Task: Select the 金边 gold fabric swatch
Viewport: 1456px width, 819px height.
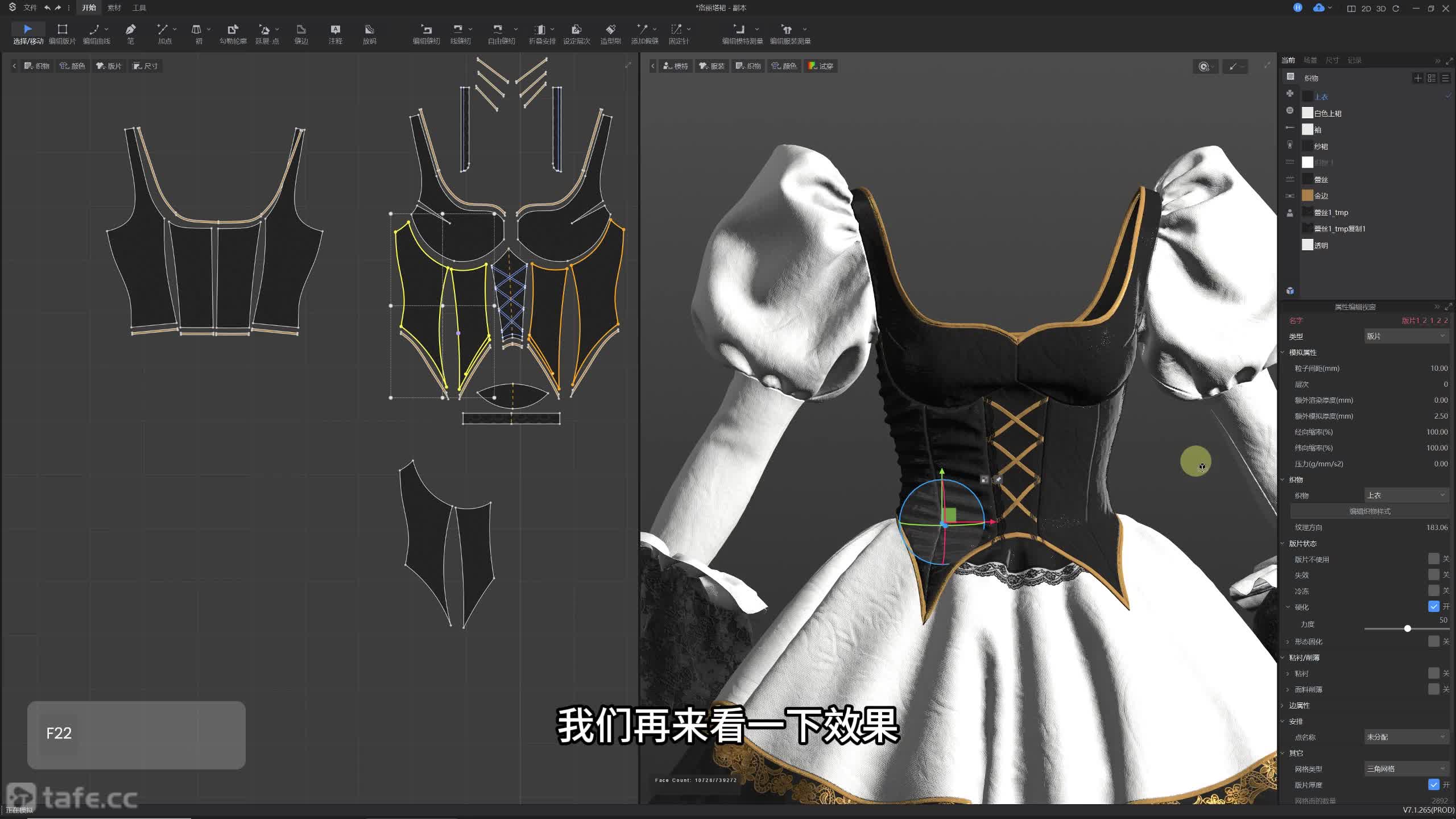Action: tap(1308, 196)
